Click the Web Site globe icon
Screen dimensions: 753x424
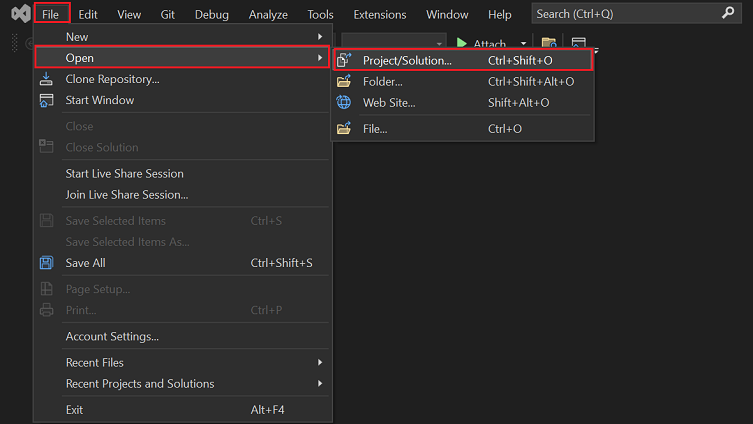pyautogui.click(x=344, y=102)
